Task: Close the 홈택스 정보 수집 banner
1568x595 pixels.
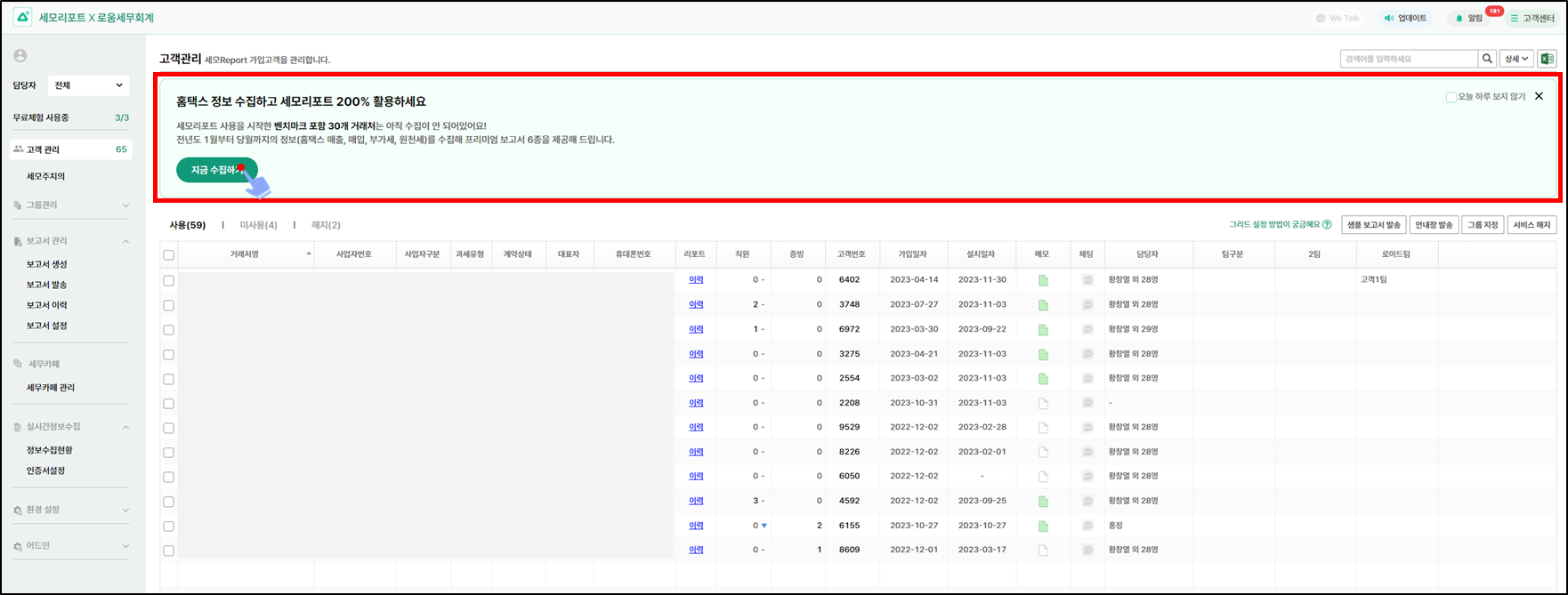Action: (1539, 96)
